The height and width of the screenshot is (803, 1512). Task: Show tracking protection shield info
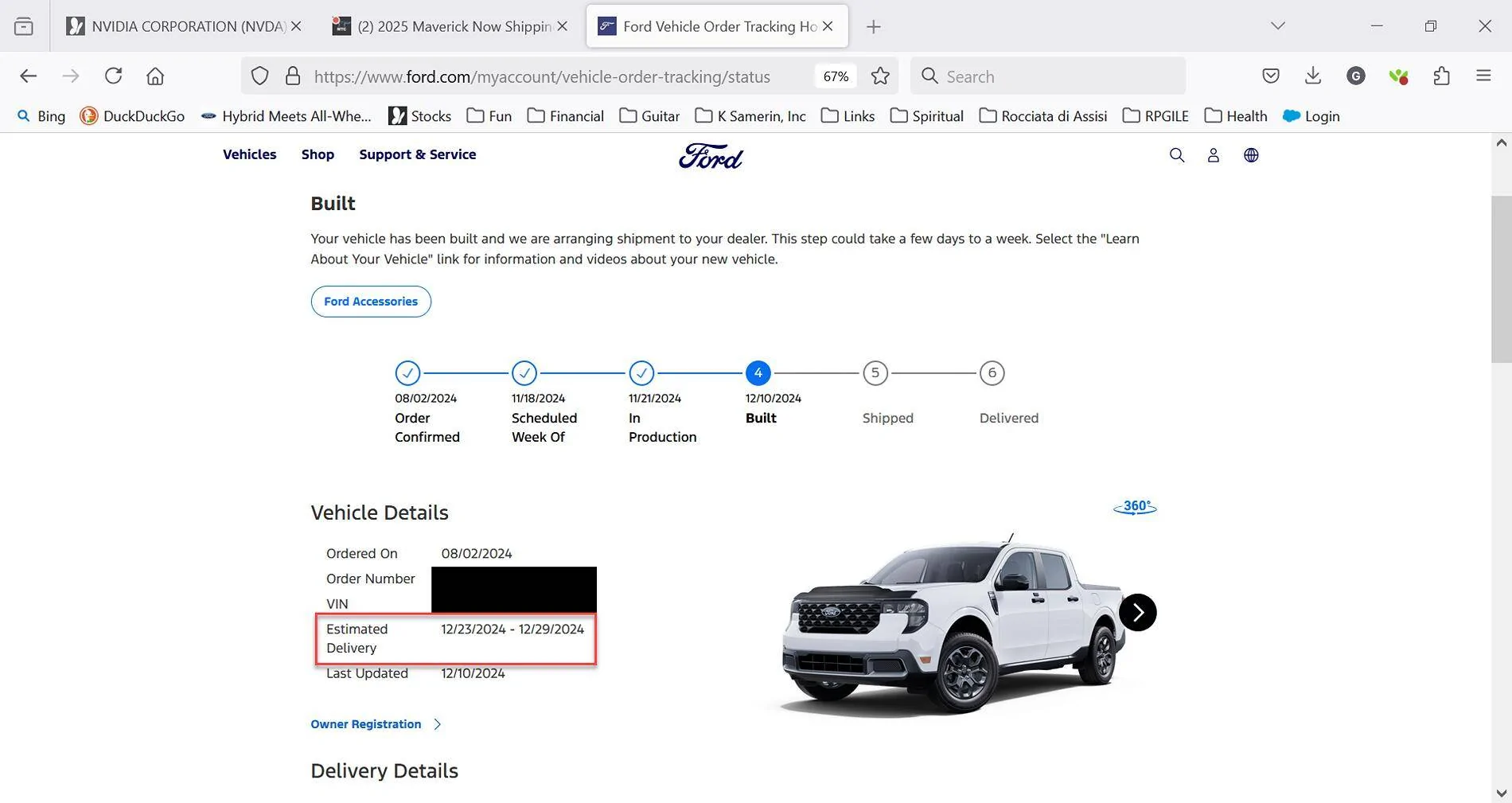(259, 76)
